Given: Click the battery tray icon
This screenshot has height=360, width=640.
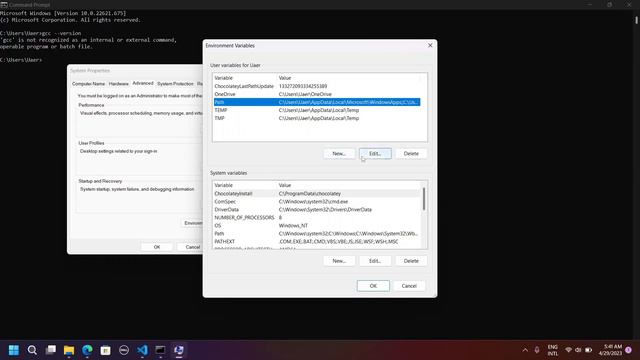Looking at the screenshot, I should click(588, 350).
